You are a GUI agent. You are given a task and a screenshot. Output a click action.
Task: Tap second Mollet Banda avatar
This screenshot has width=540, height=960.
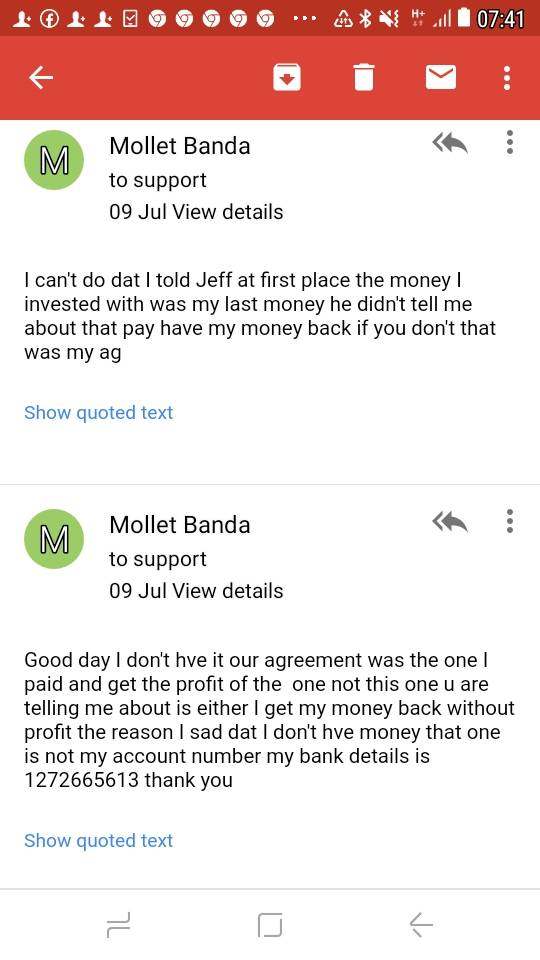(x=54, y=539)
